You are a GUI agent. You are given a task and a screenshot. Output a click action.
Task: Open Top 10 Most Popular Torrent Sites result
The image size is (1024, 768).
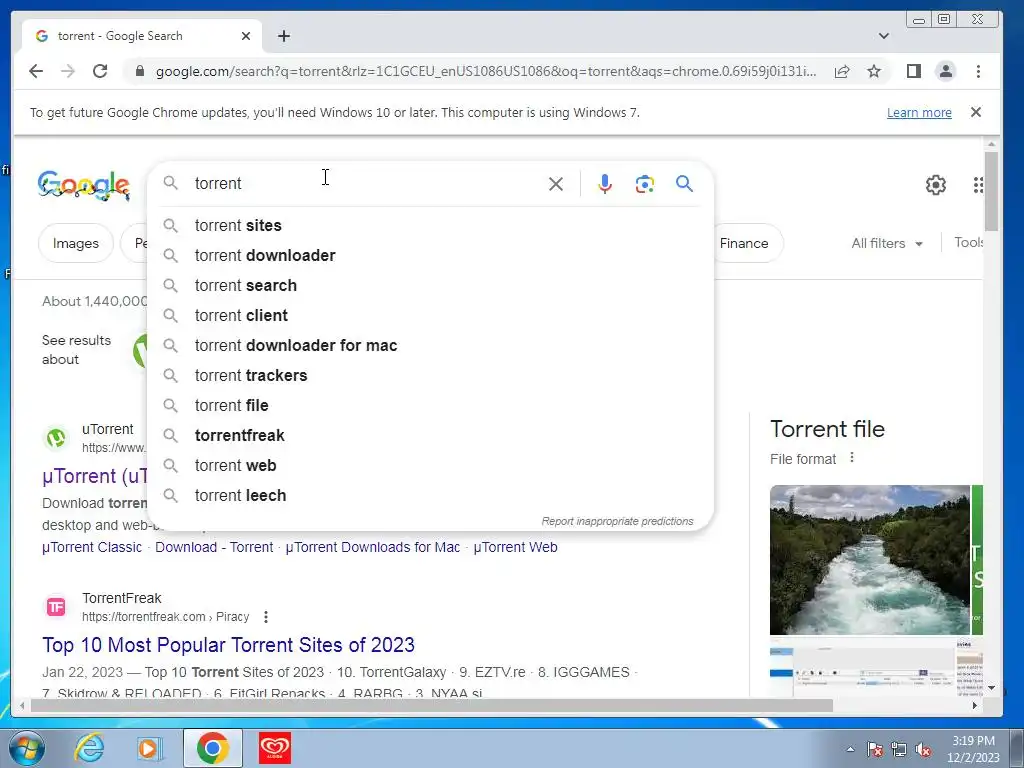229,645
